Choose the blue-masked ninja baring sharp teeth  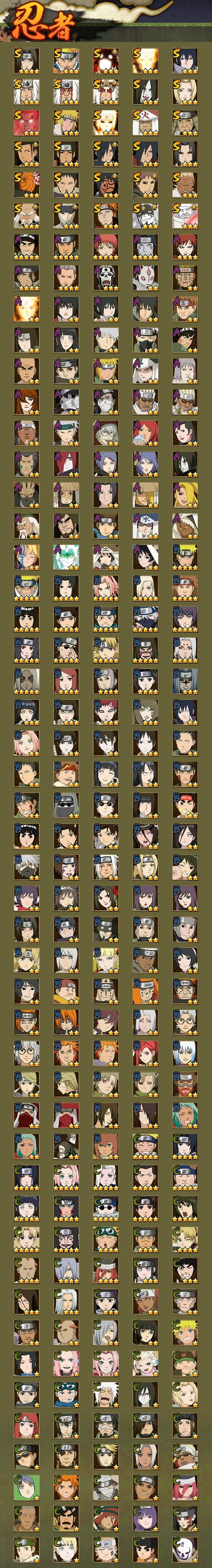tap(66, 1395)
